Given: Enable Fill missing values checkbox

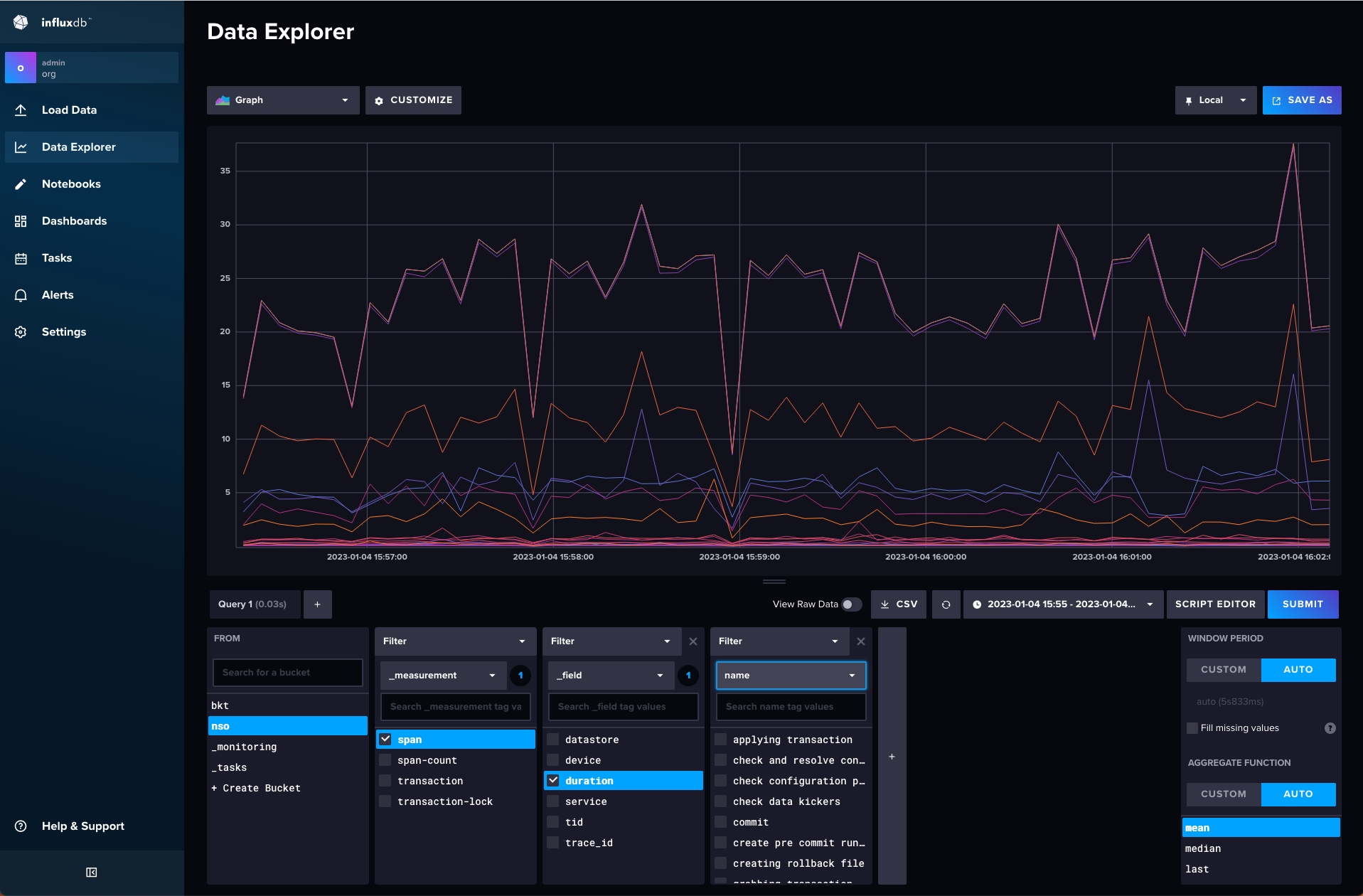Looking at the screenshot, I should point(1192,728).
